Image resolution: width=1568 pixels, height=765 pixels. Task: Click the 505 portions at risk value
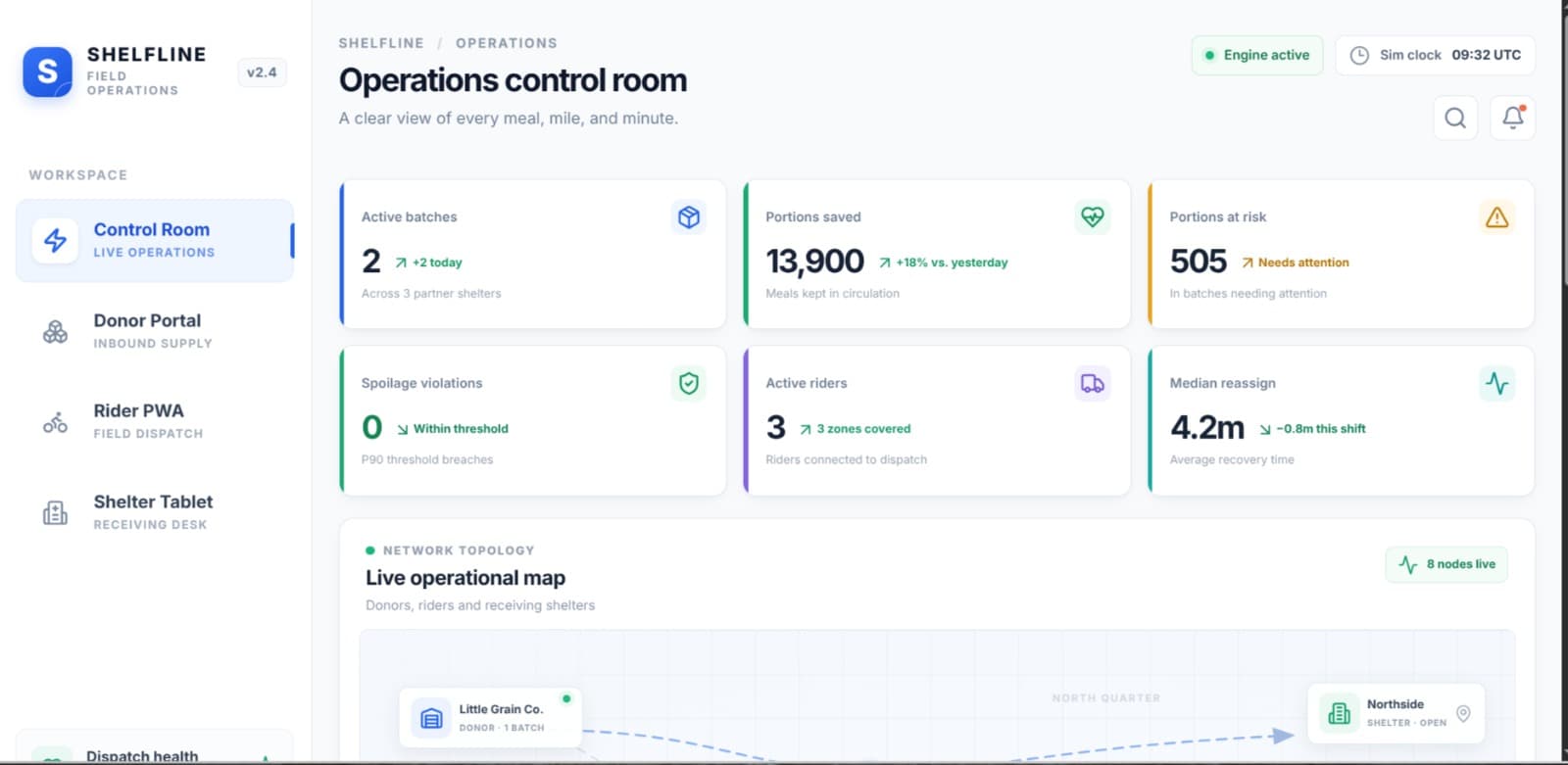click(x=1198, y=262)
